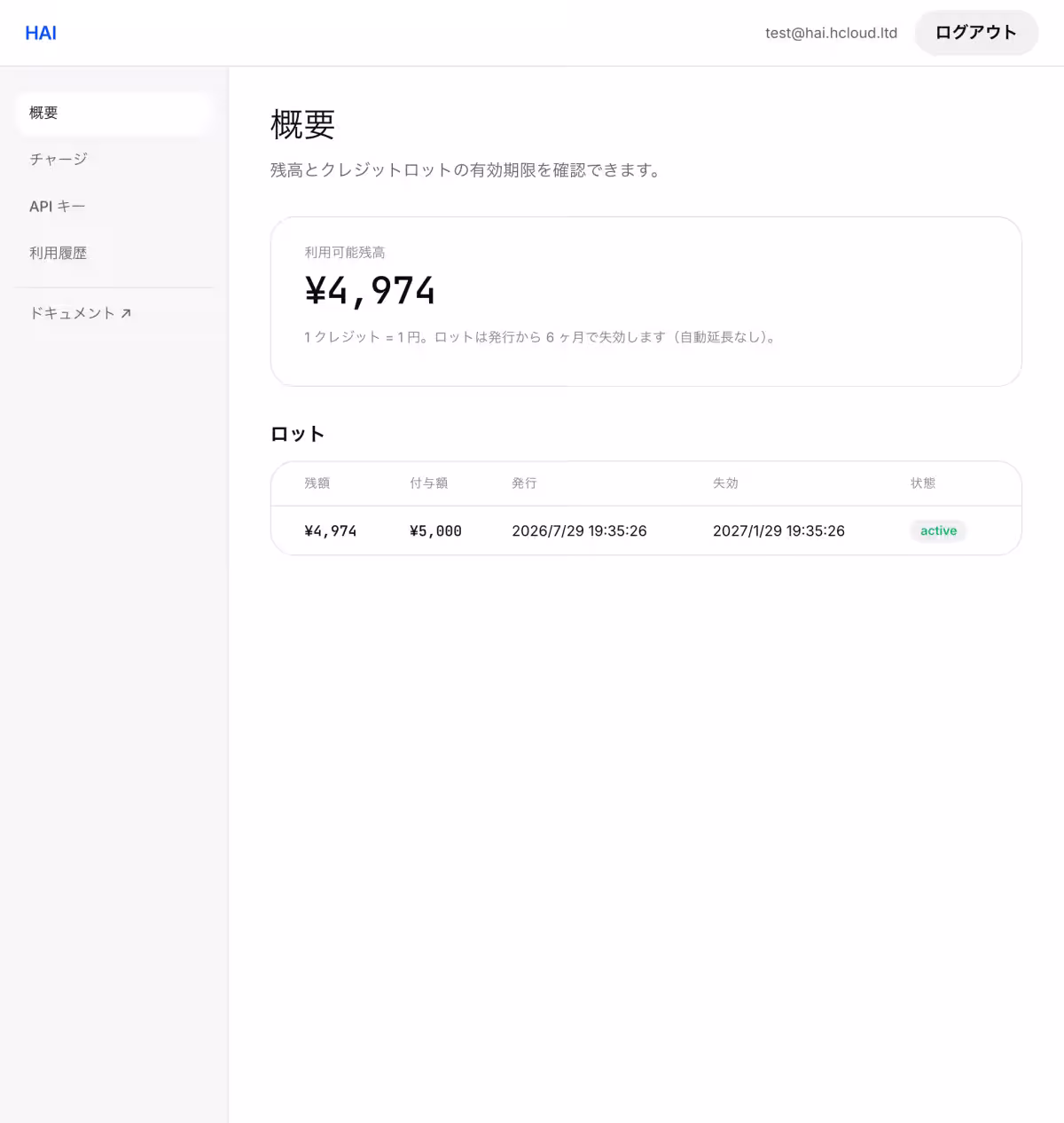
Task: Click the expiry date 2027/1/29 19:35:26
Action: pyautogui.click(x=778, y=531)
